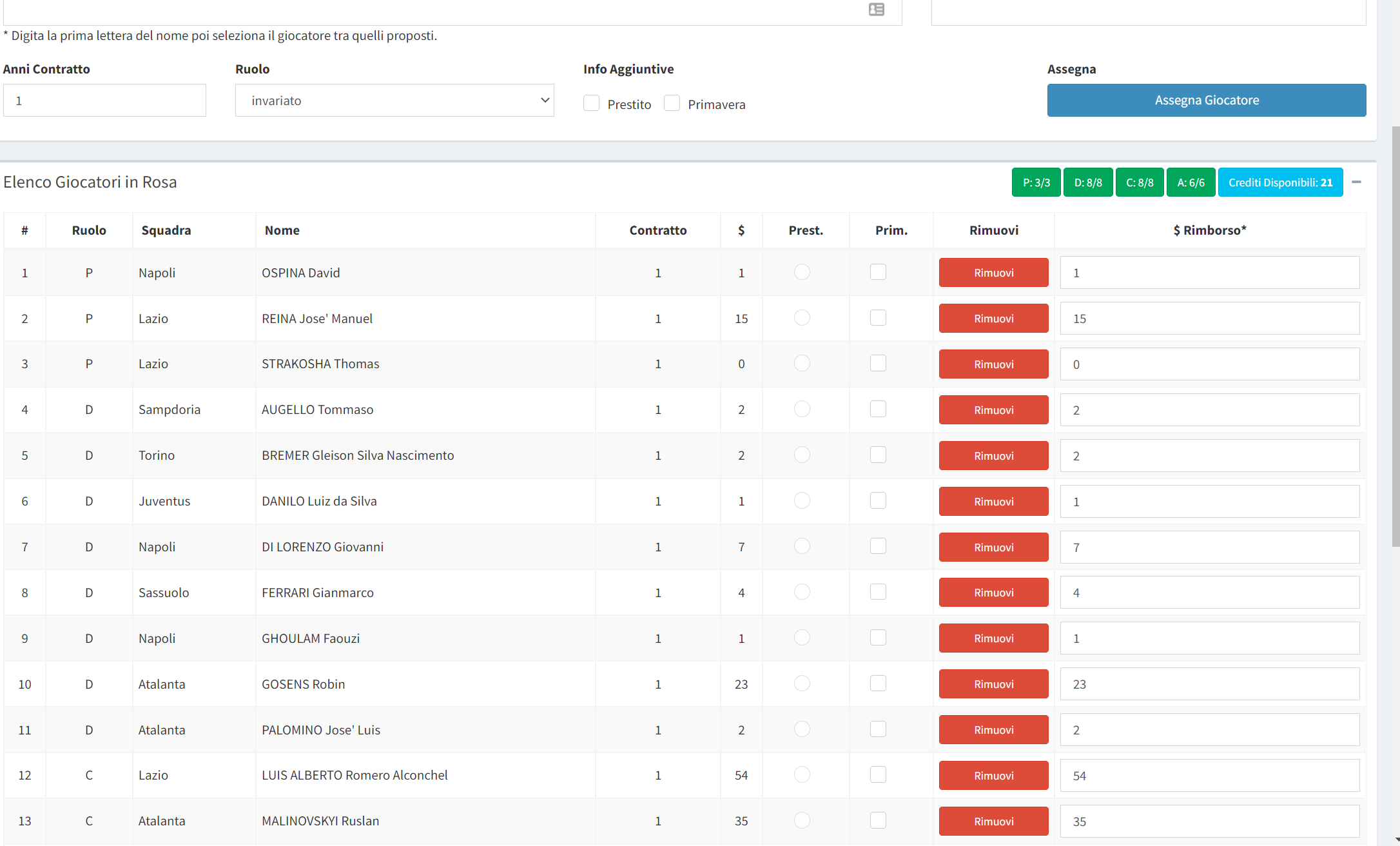1400x846 pixels.
Task: Click the Crediti Disponibili: 21 badge
Action: pyautogui.click(x=1279, y=182)
